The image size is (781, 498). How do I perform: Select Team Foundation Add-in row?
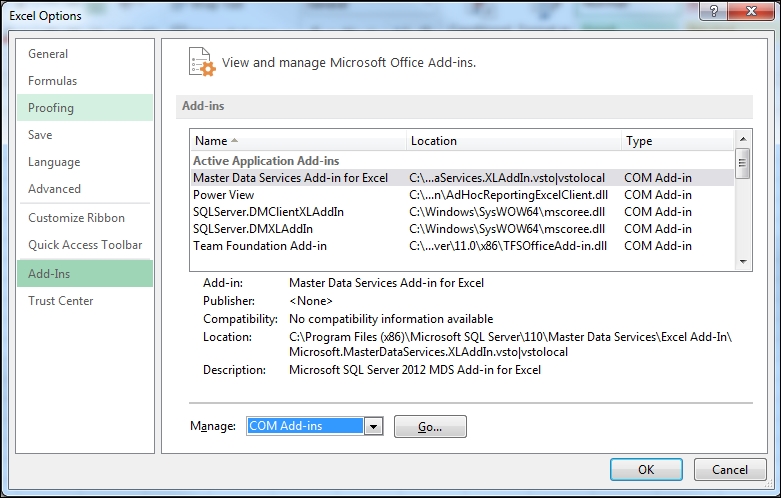coord(462,246)
